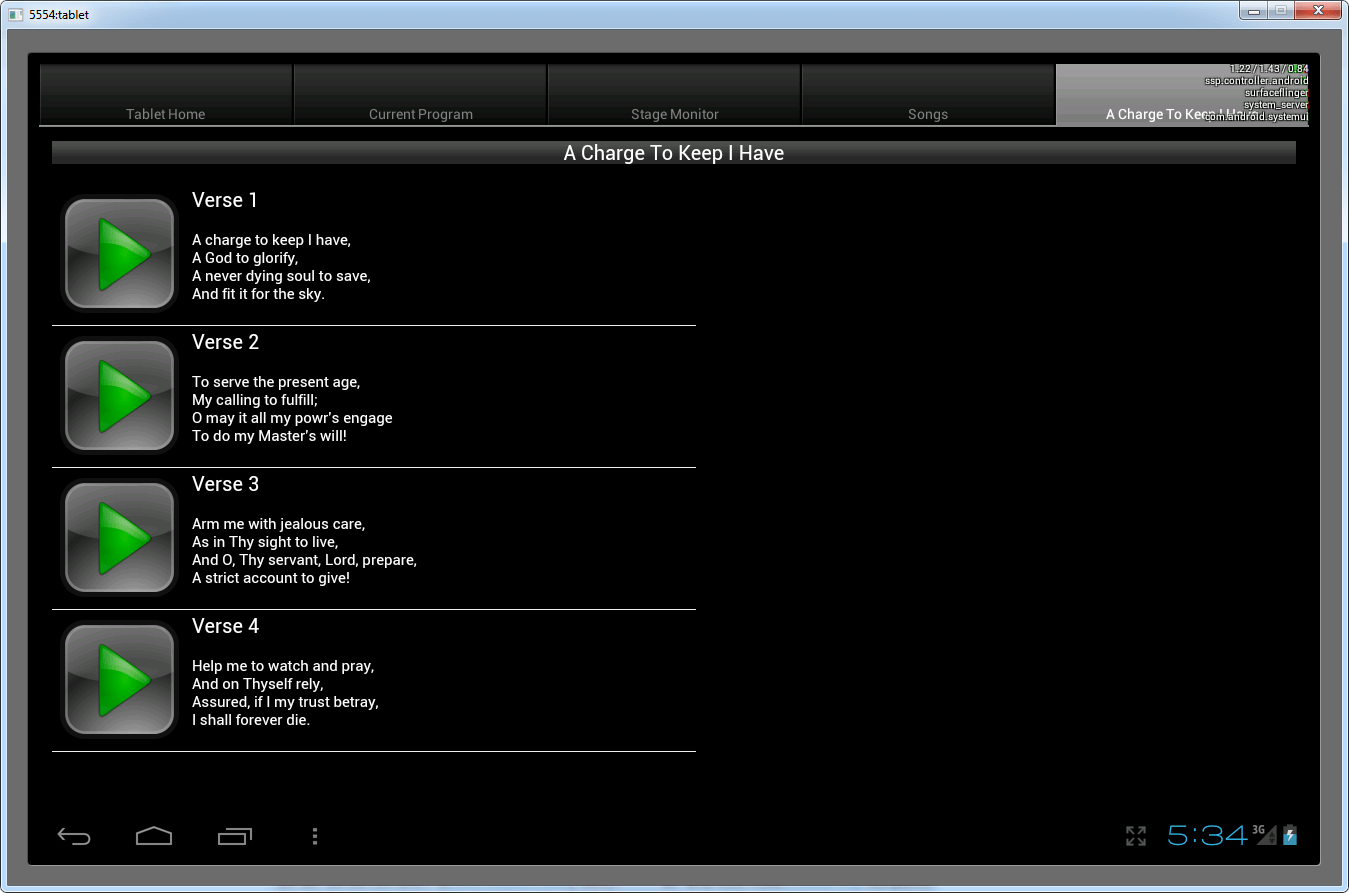Click the Verse 1 heading
The image size is (1349, 893).
point(225,200)
